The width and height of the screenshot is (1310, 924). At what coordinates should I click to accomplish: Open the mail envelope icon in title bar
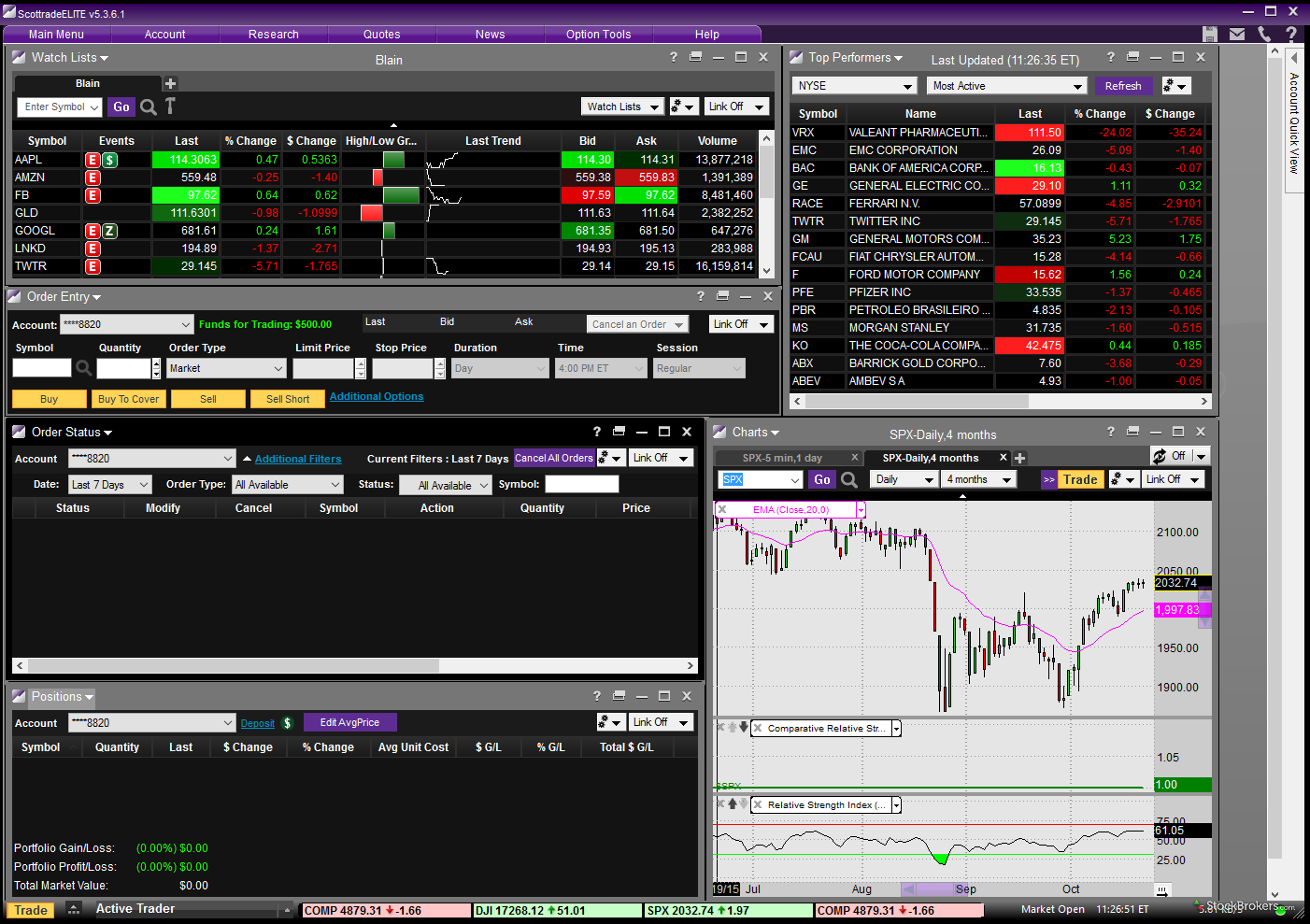[1237, 35]
